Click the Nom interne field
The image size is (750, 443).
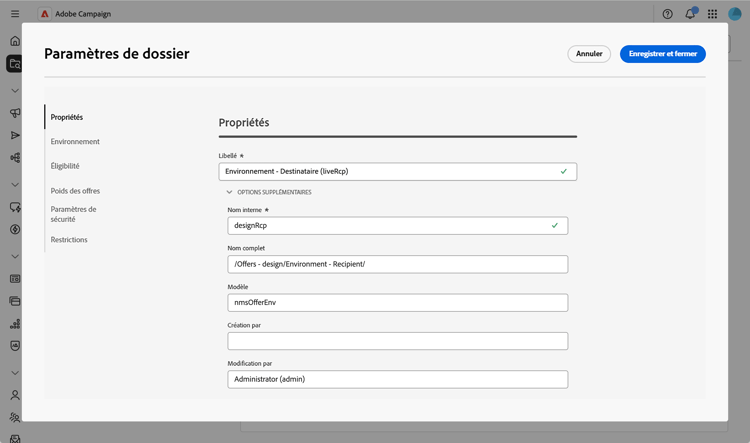[x=397, y=225]
